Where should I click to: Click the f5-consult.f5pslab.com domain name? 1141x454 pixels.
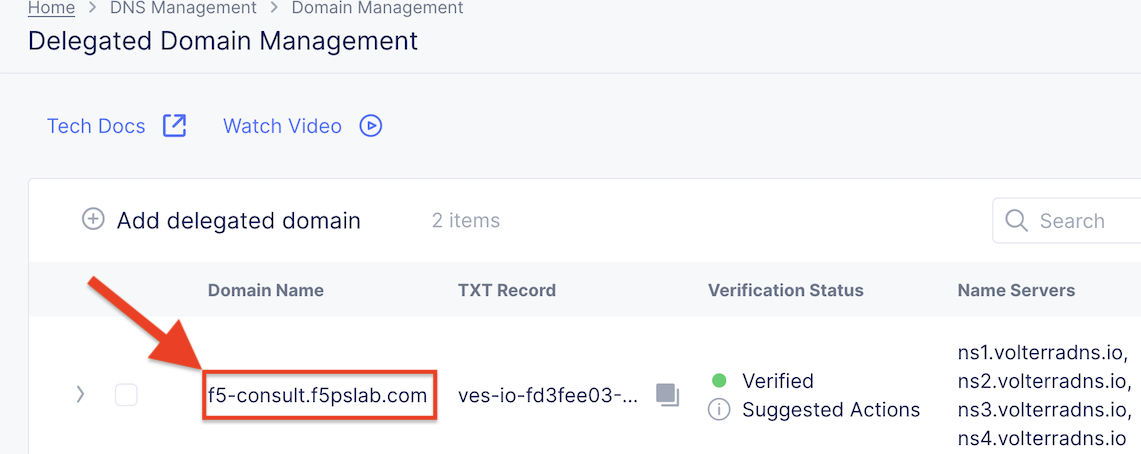click(x=318, y=395)
